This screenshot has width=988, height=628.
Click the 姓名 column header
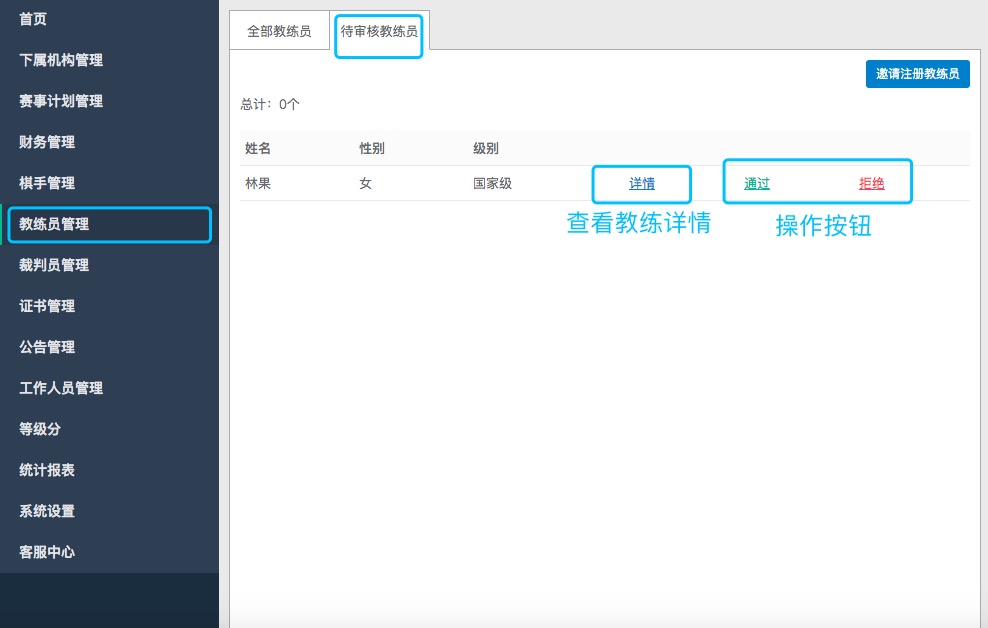coord(258,148)
